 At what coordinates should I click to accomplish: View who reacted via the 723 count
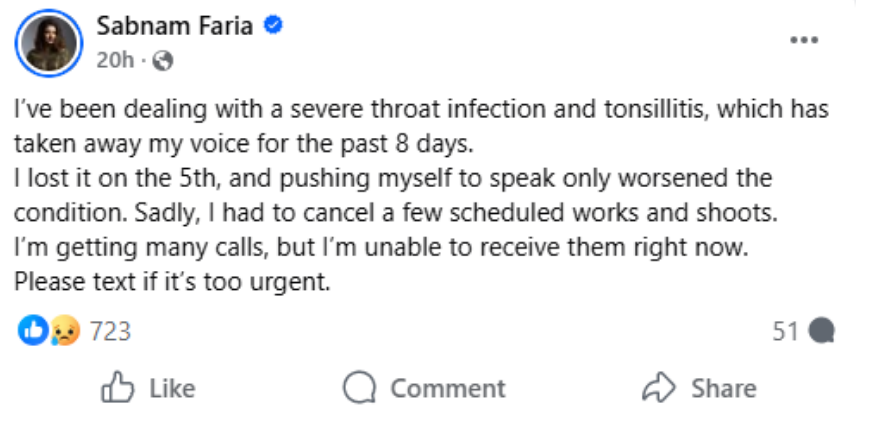tap(110, 330)
